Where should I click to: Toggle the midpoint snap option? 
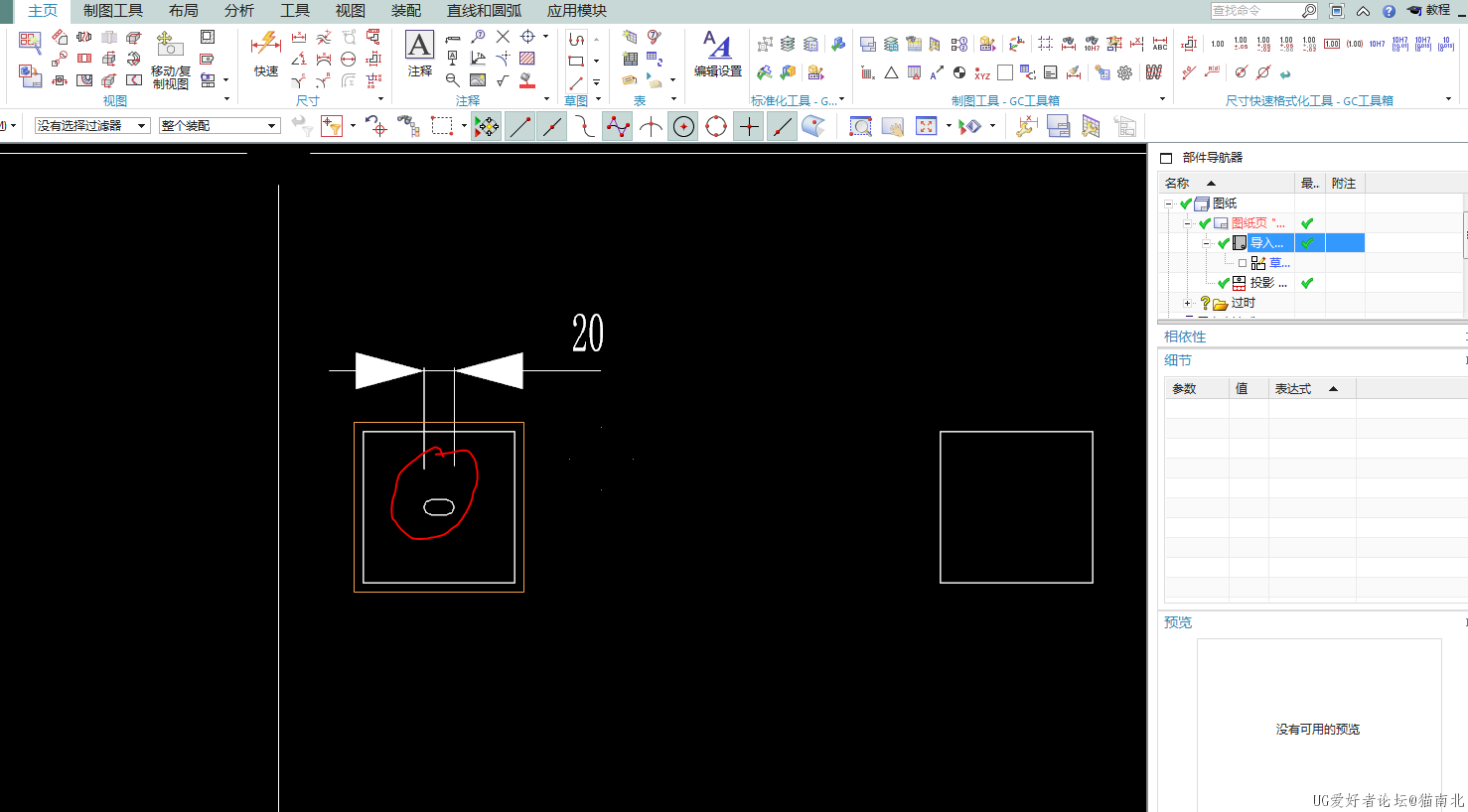tap(552, 126)
